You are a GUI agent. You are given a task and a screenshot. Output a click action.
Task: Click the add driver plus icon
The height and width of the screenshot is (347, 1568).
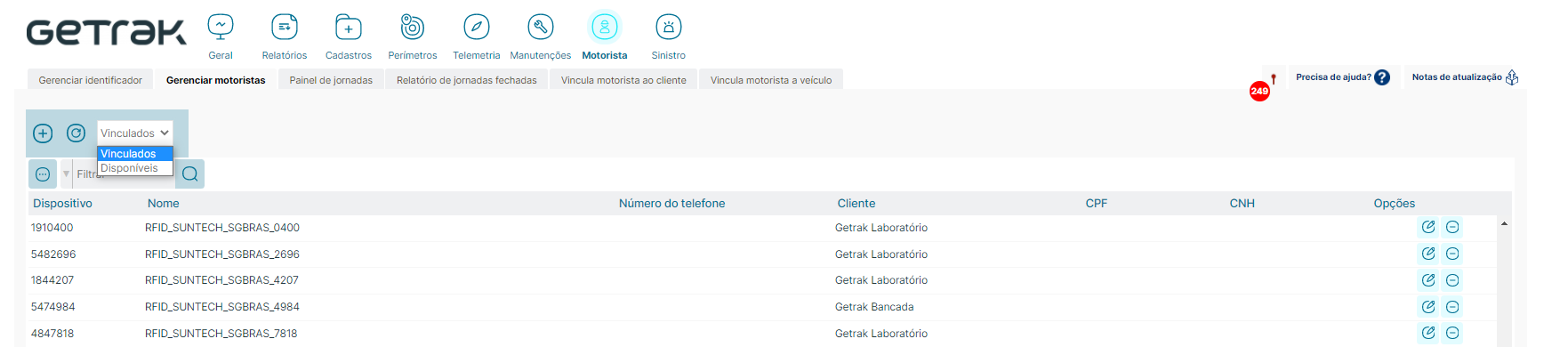click(x=43, y=133)
